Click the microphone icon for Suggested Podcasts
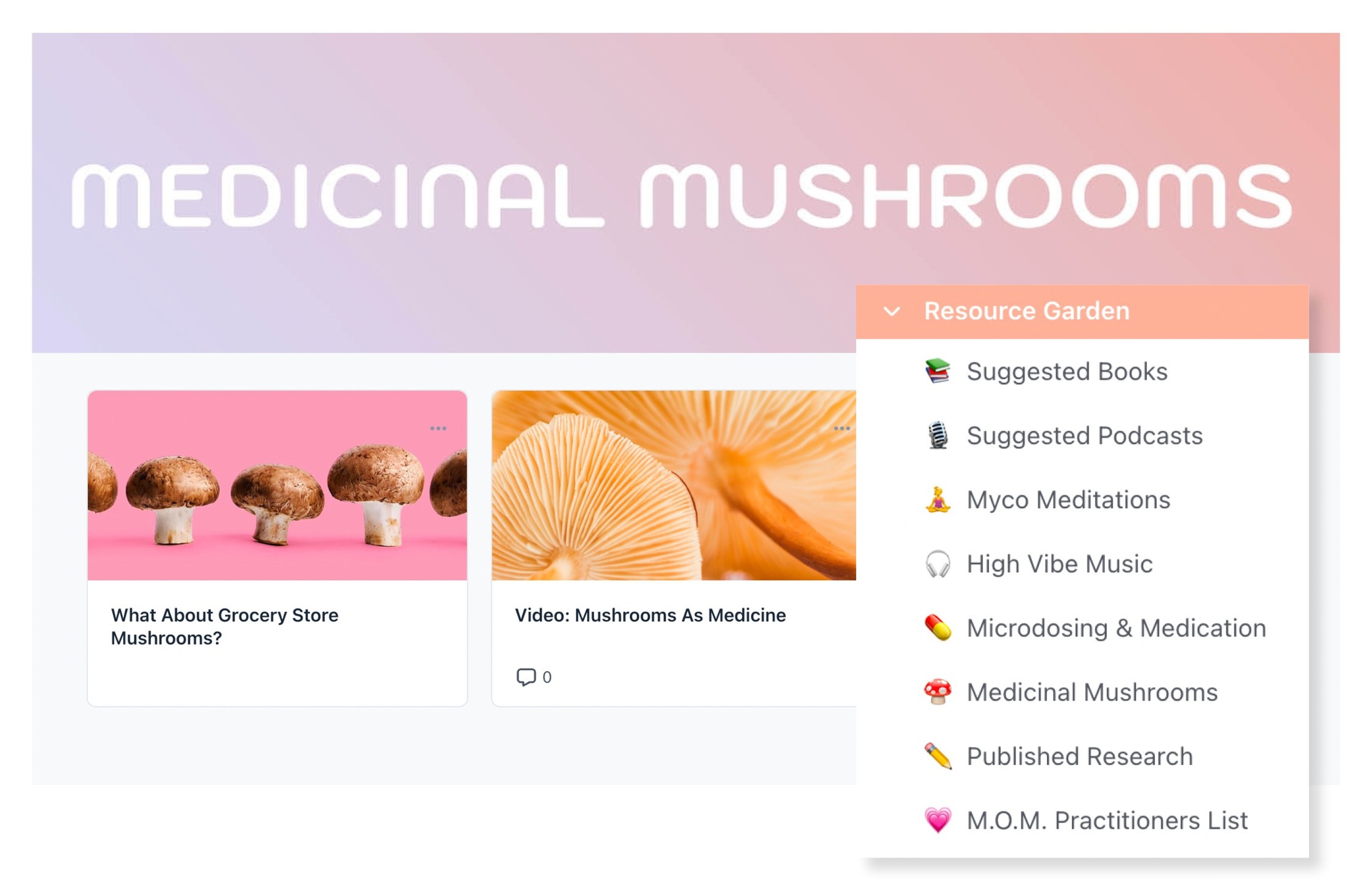The width and height of the screenshot is (1372, 888). [938, 435]
